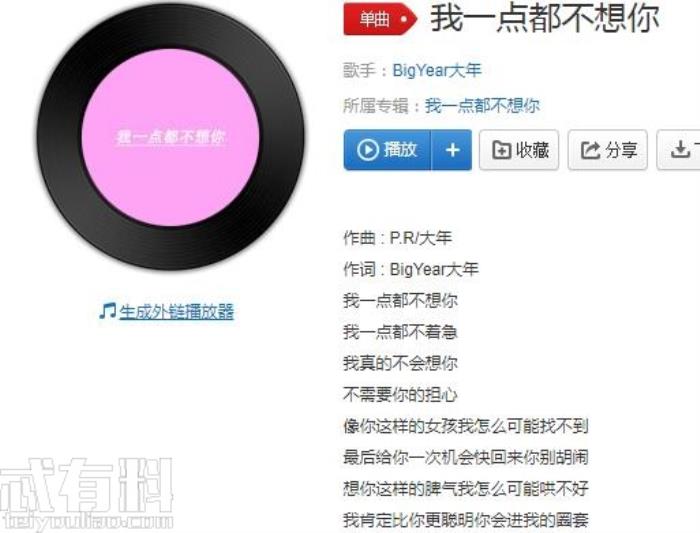
Task: Click the lyric line 我一点都不着急
Action: coord(400,332)
